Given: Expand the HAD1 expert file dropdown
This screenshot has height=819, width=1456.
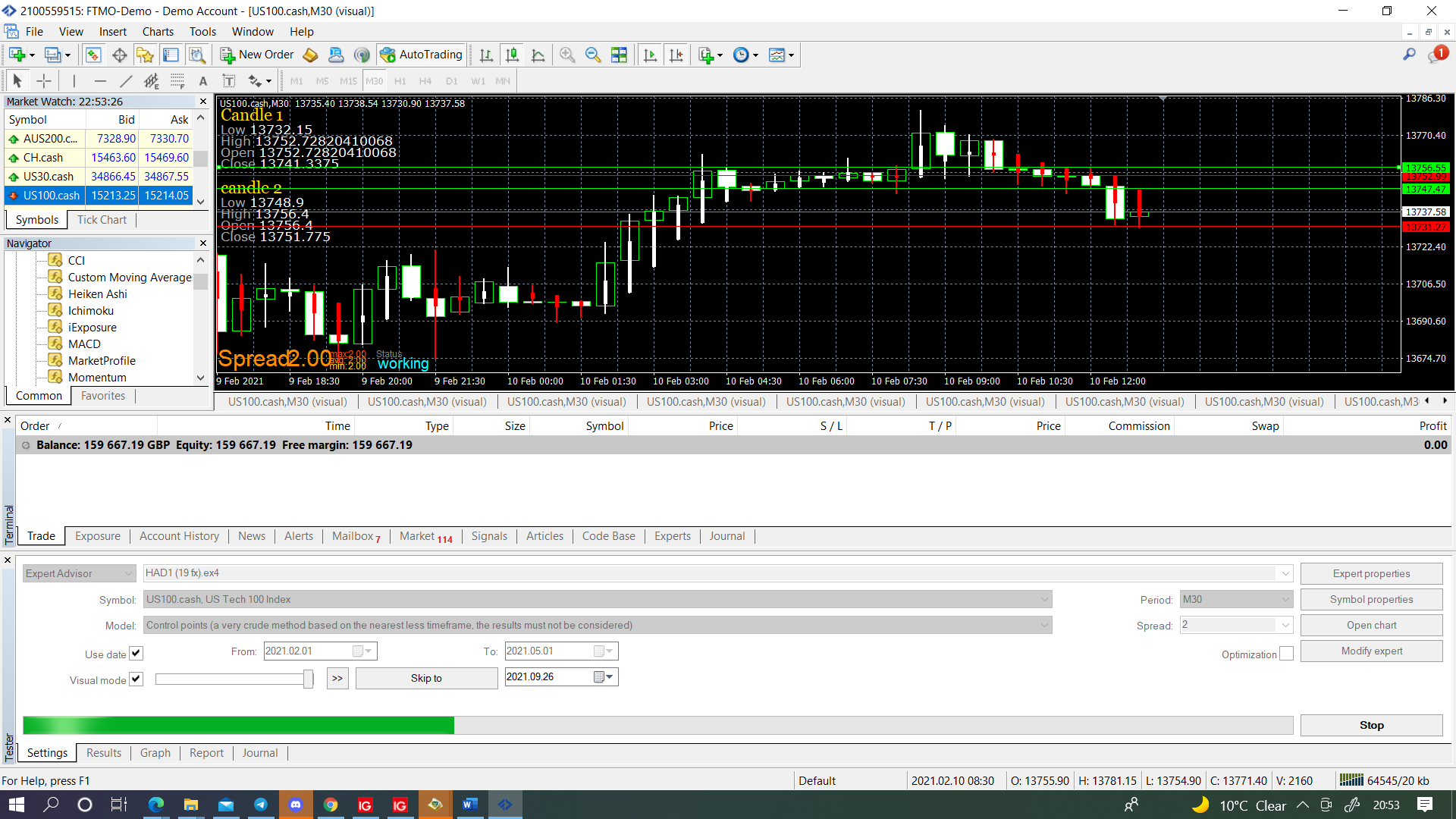Looking at the screenshot, I should point(1285,573).
